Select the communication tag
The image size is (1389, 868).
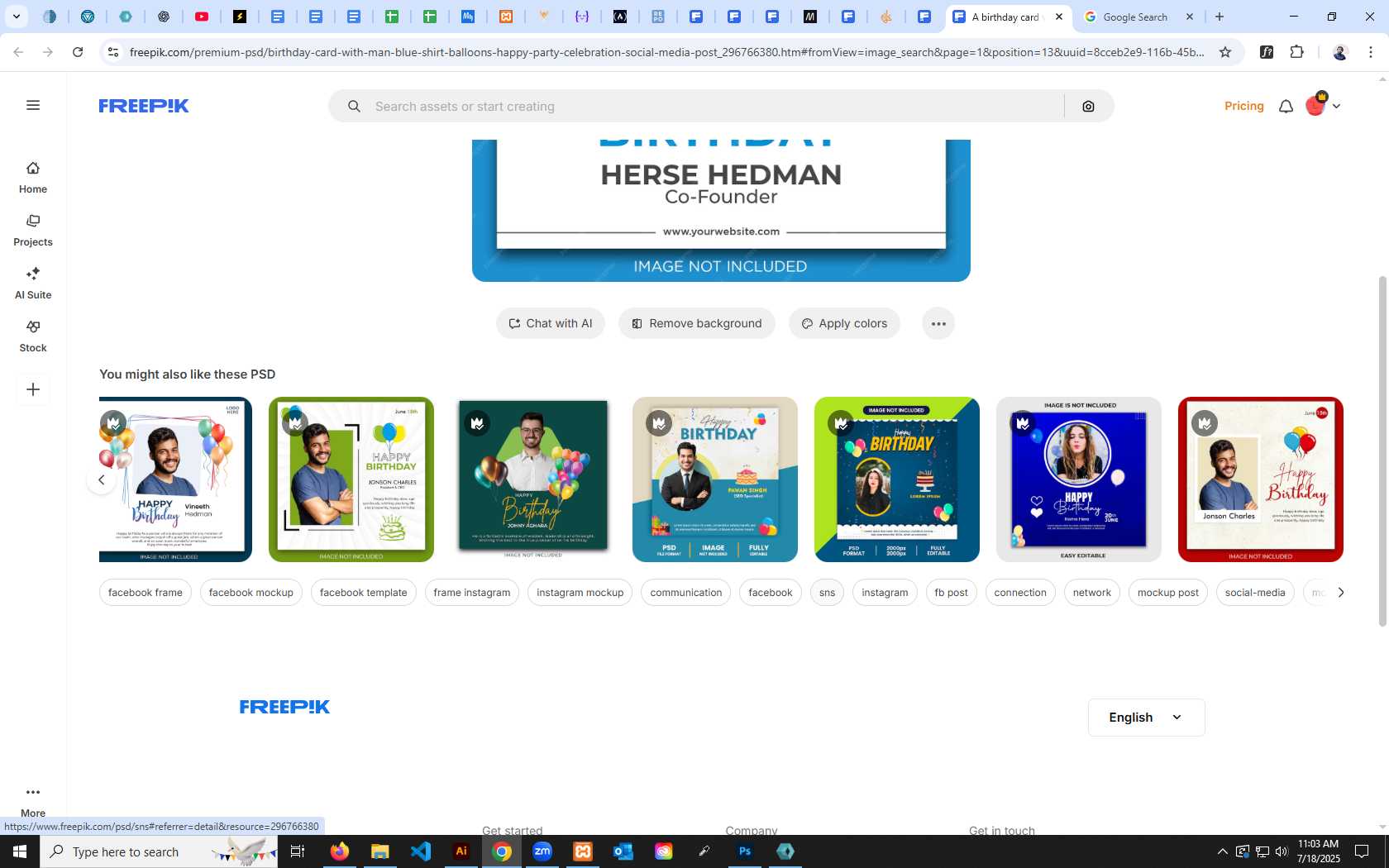pos(686,593)
